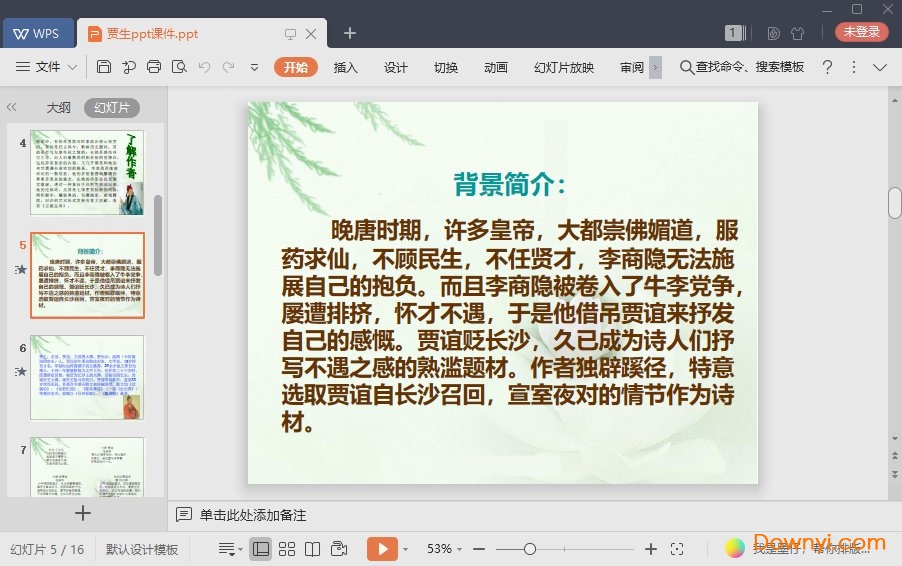The width and height of the screenshot is (902, 566).
Task: Click the presenter rehearsal icon
Action: (339, 549)
